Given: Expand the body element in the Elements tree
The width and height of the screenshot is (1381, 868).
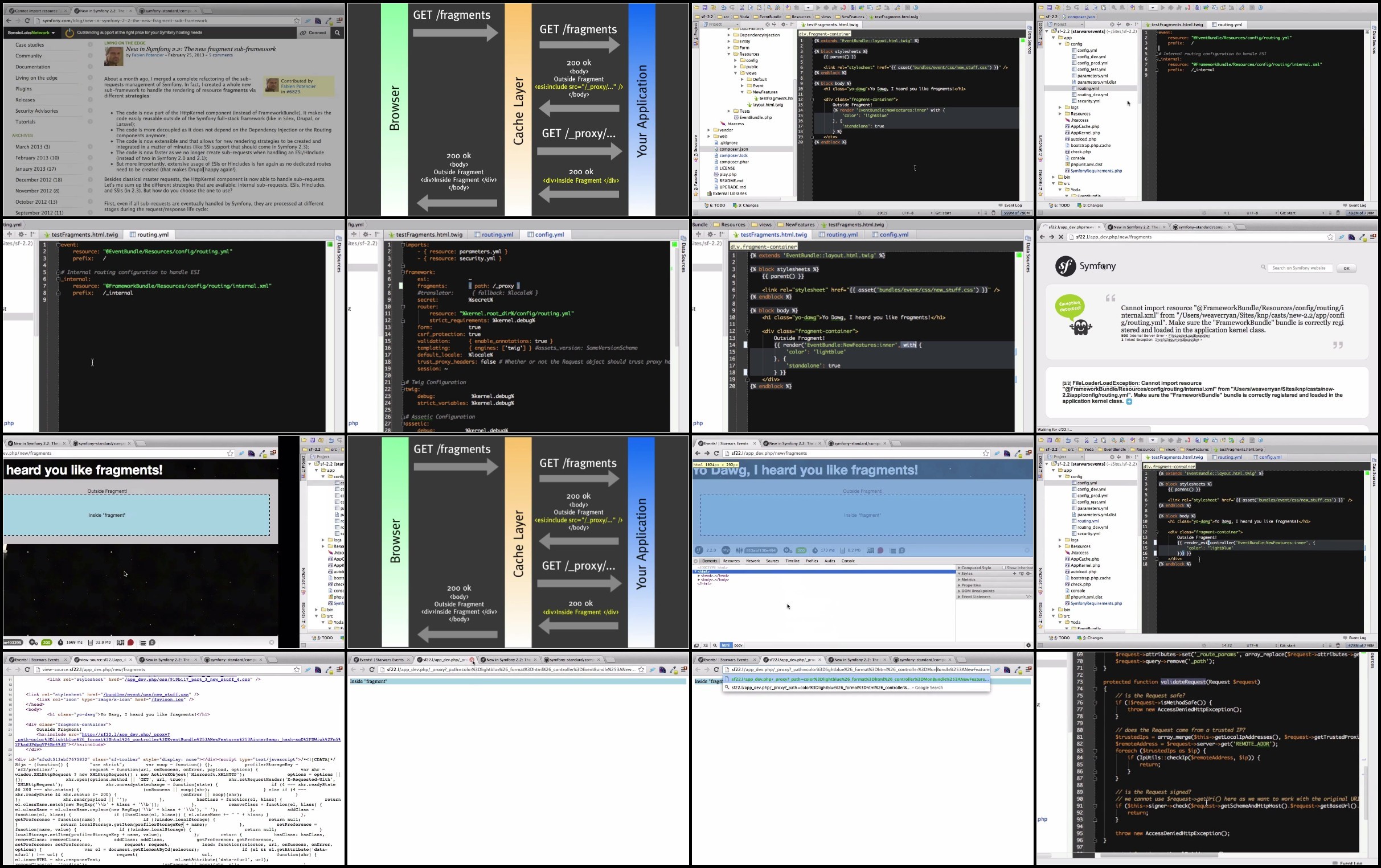Looking at the screenshot, I should coord(699,579).
